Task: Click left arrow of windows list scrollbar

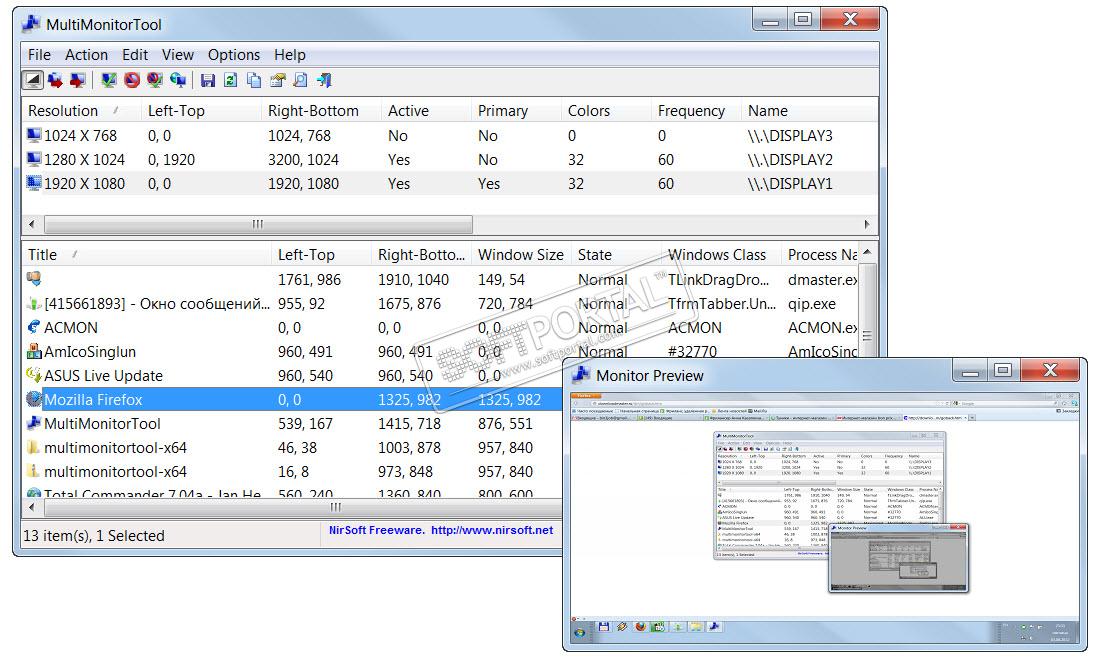Action: (31, 507)
